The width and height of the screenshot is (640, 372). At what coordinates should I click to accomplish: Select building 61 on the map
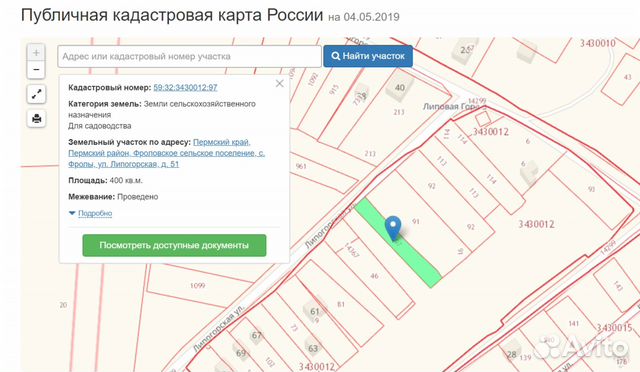point(315,311)
